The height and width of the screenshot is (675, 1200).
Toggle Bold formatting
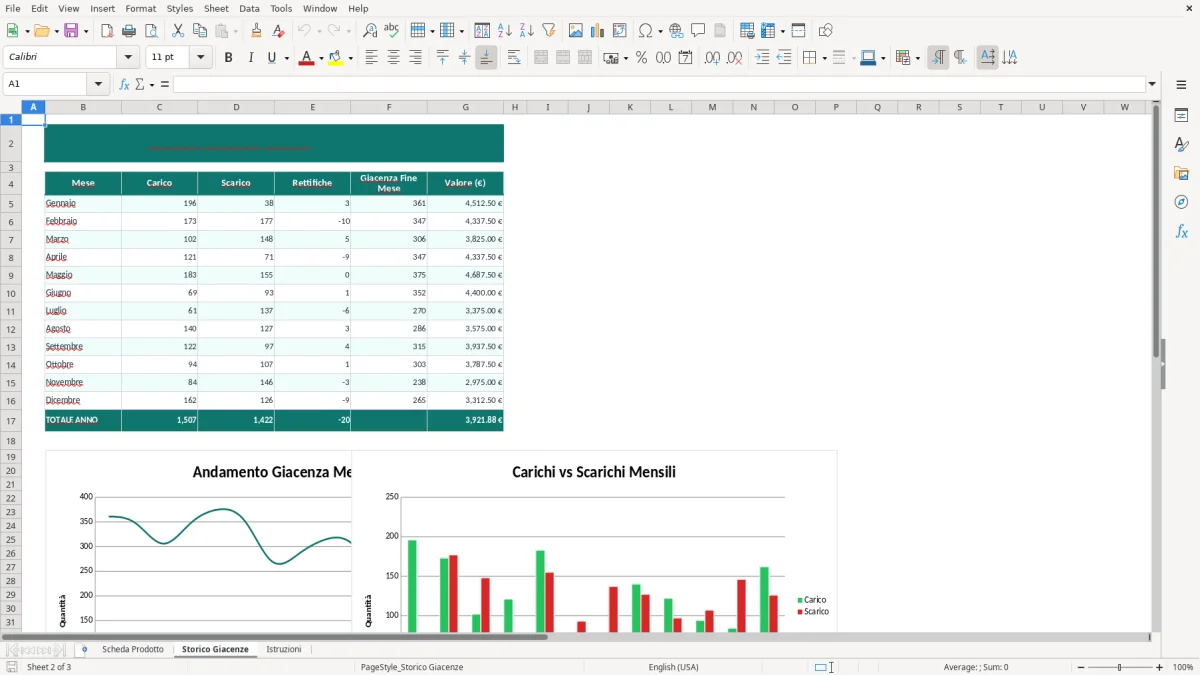point(229,58)
